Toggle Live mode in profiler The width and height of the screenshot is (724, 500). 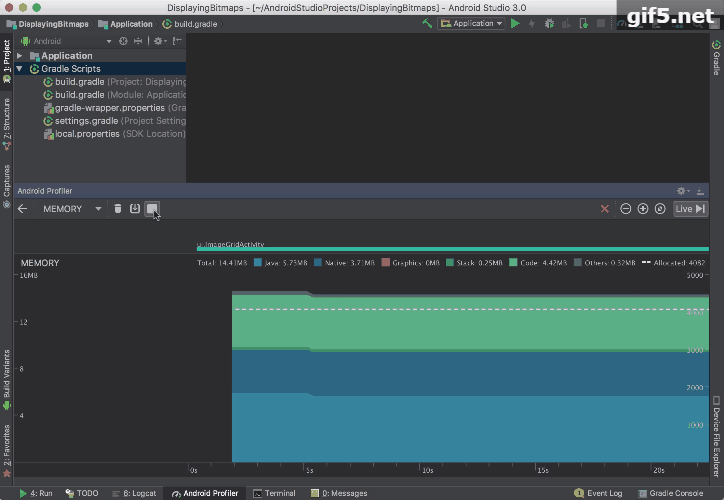click(690, 209)
